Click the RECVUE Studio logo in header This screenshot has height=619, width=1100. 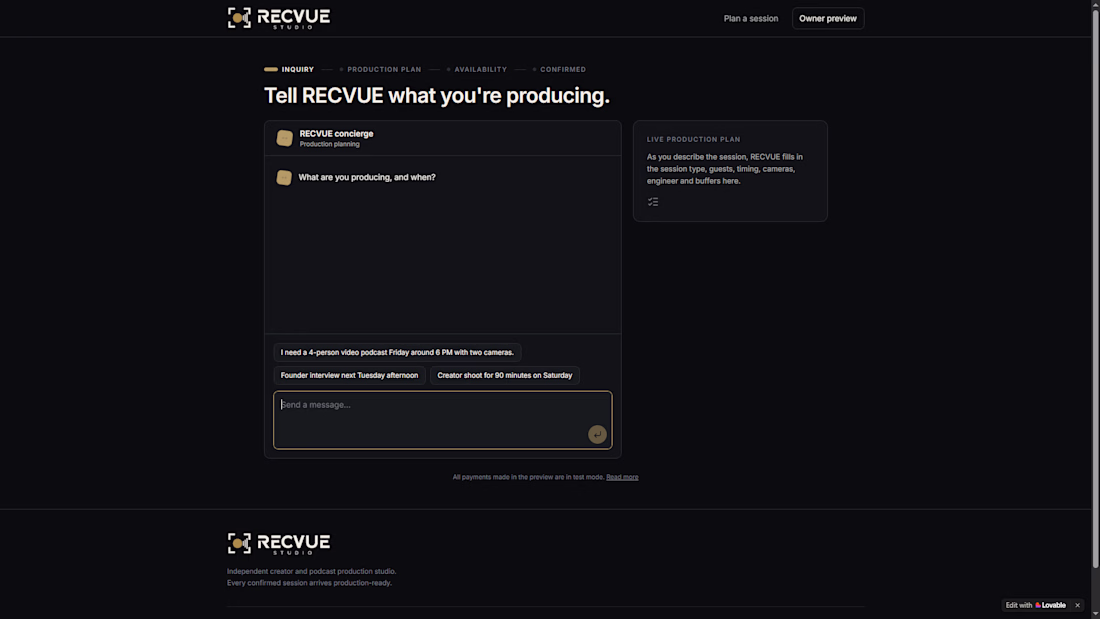[279, 18]
